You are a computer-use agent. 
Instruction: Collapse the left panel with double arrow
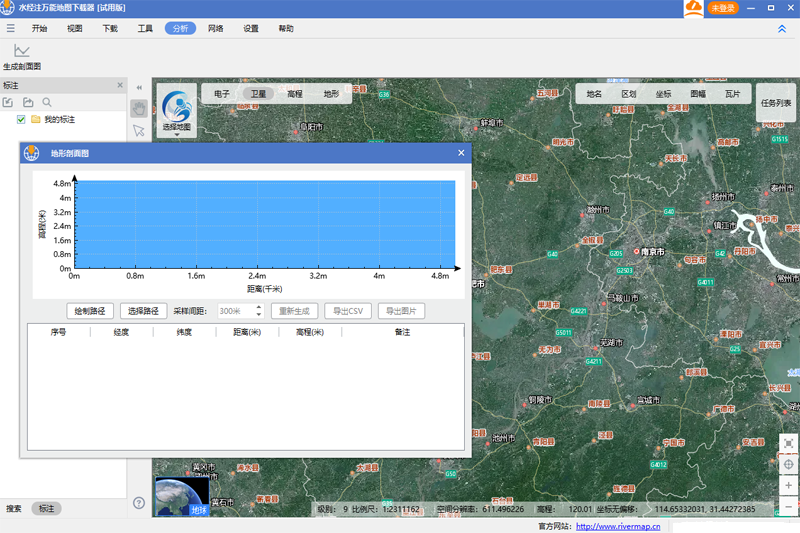[x=139, y=88]
